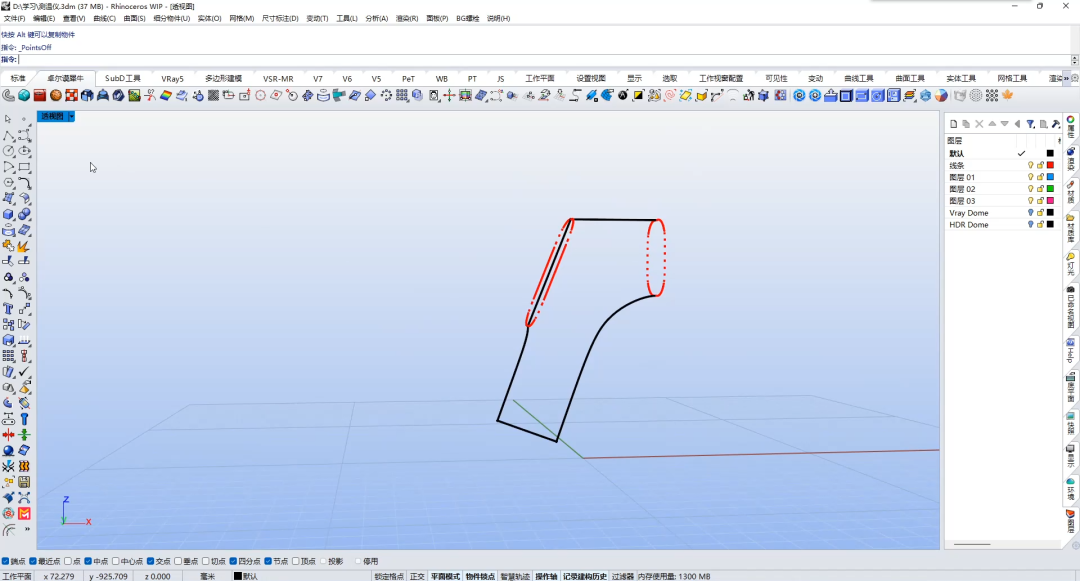Toggle the 四分点 osnap checkbox
Screen dimensions: 1080x581
click(x=233, y=561)
